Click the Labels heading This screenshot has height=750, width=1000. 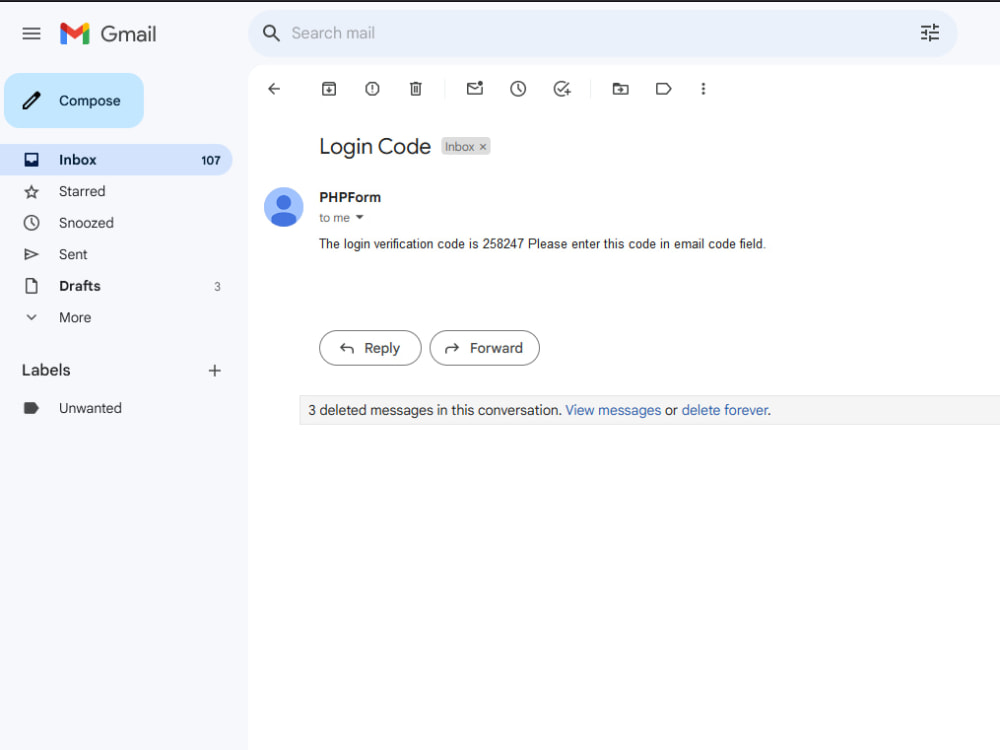pyautogui.click(x=46, y=371)
